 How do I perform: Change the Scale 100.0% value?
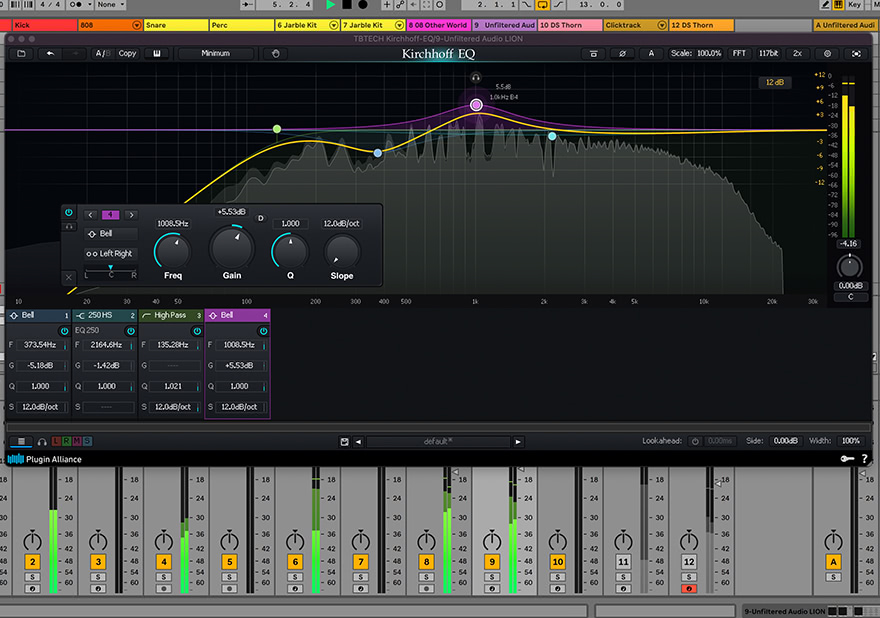709,53
